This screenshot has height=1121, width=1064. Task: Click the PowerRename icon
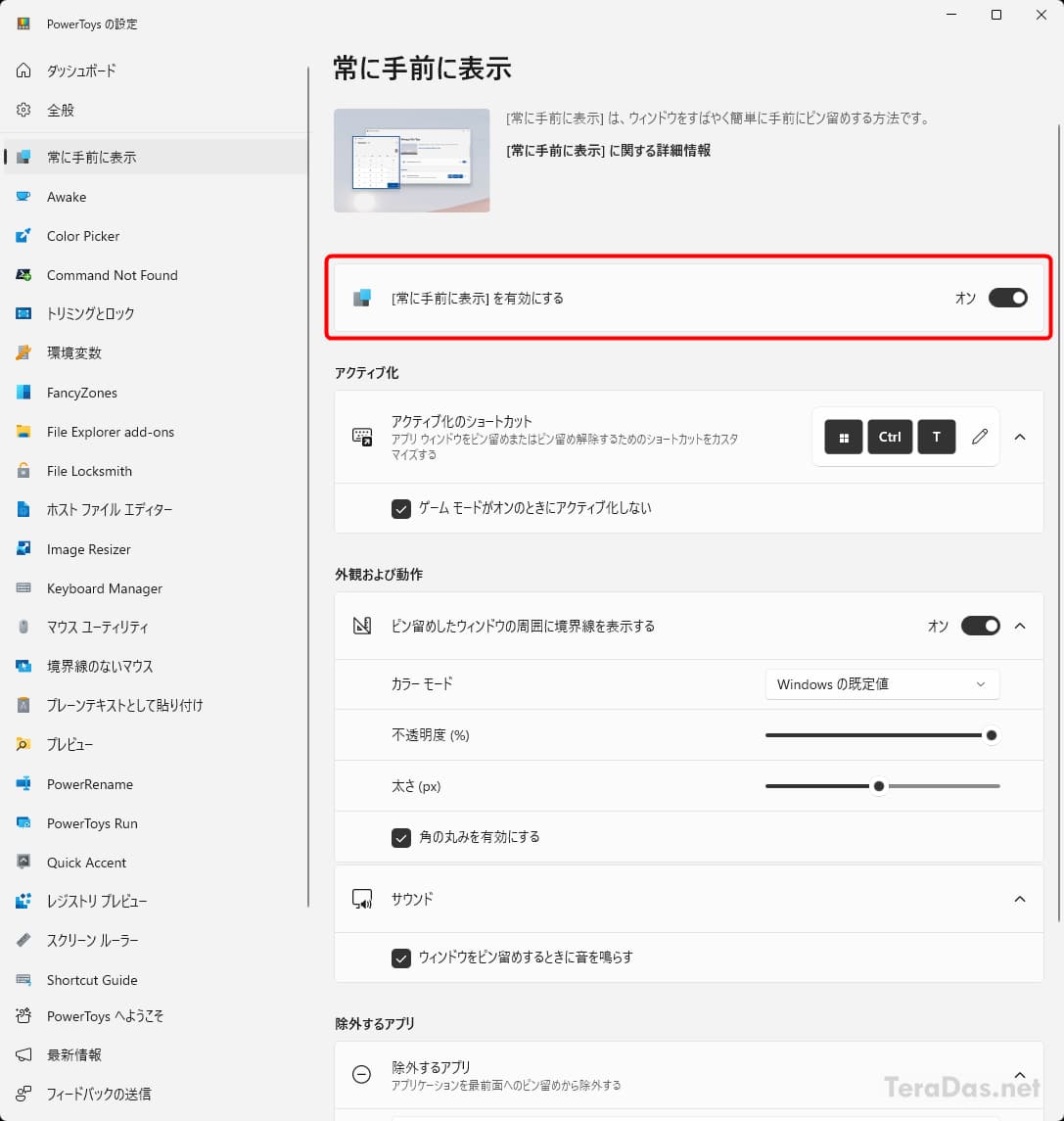click(x=23, y=783)
